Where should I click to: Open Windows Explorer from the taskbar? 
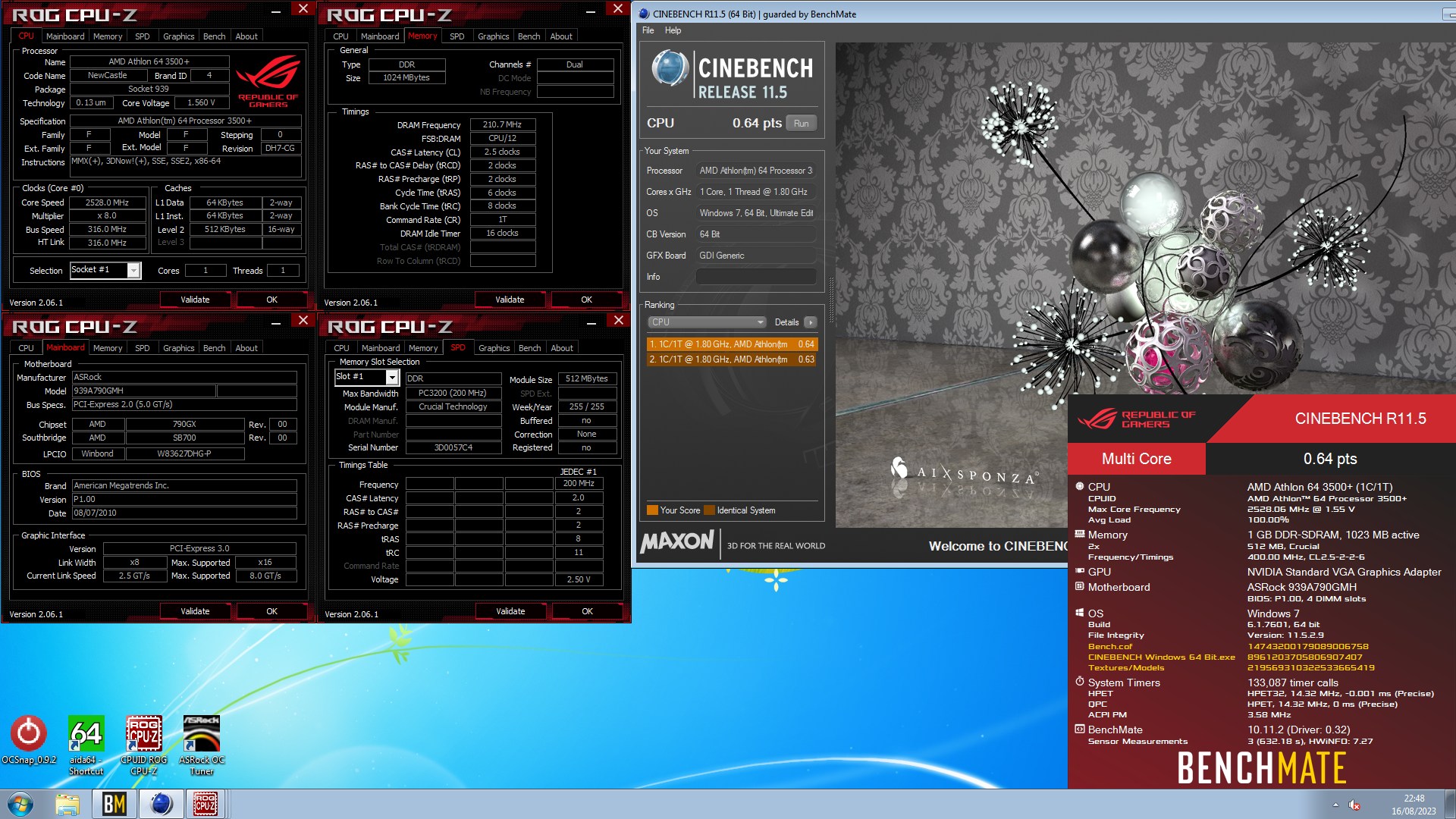(x=67, y=804)
